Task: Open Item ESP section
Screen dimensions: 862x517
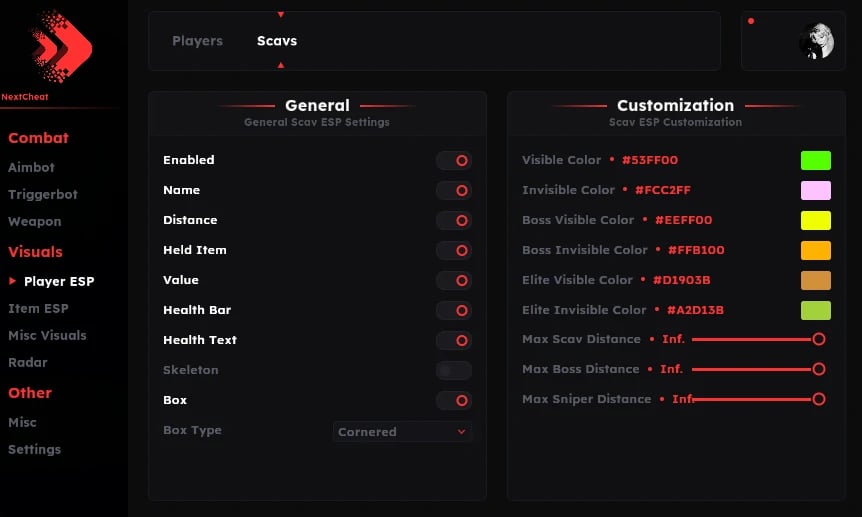Action: coord(38,309)
